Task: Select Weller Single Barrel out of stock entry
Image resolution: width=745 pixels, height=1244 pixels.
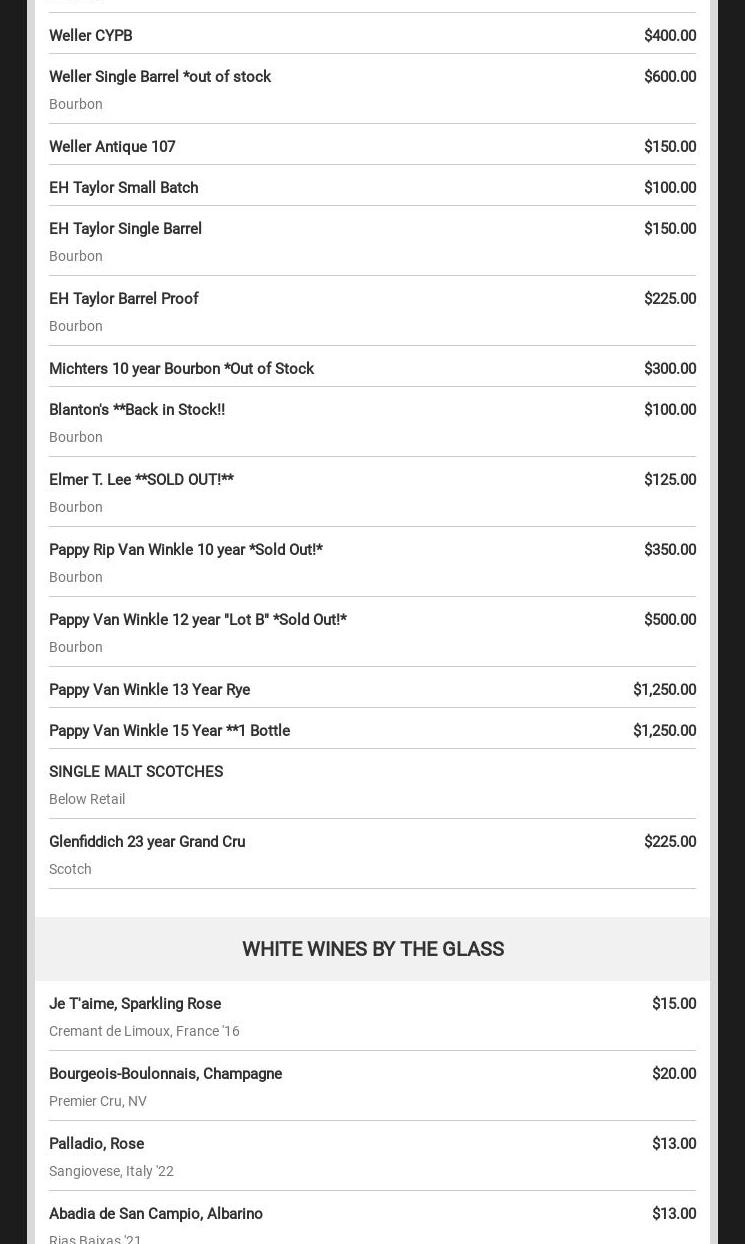Action: click(x=160, y=77)
